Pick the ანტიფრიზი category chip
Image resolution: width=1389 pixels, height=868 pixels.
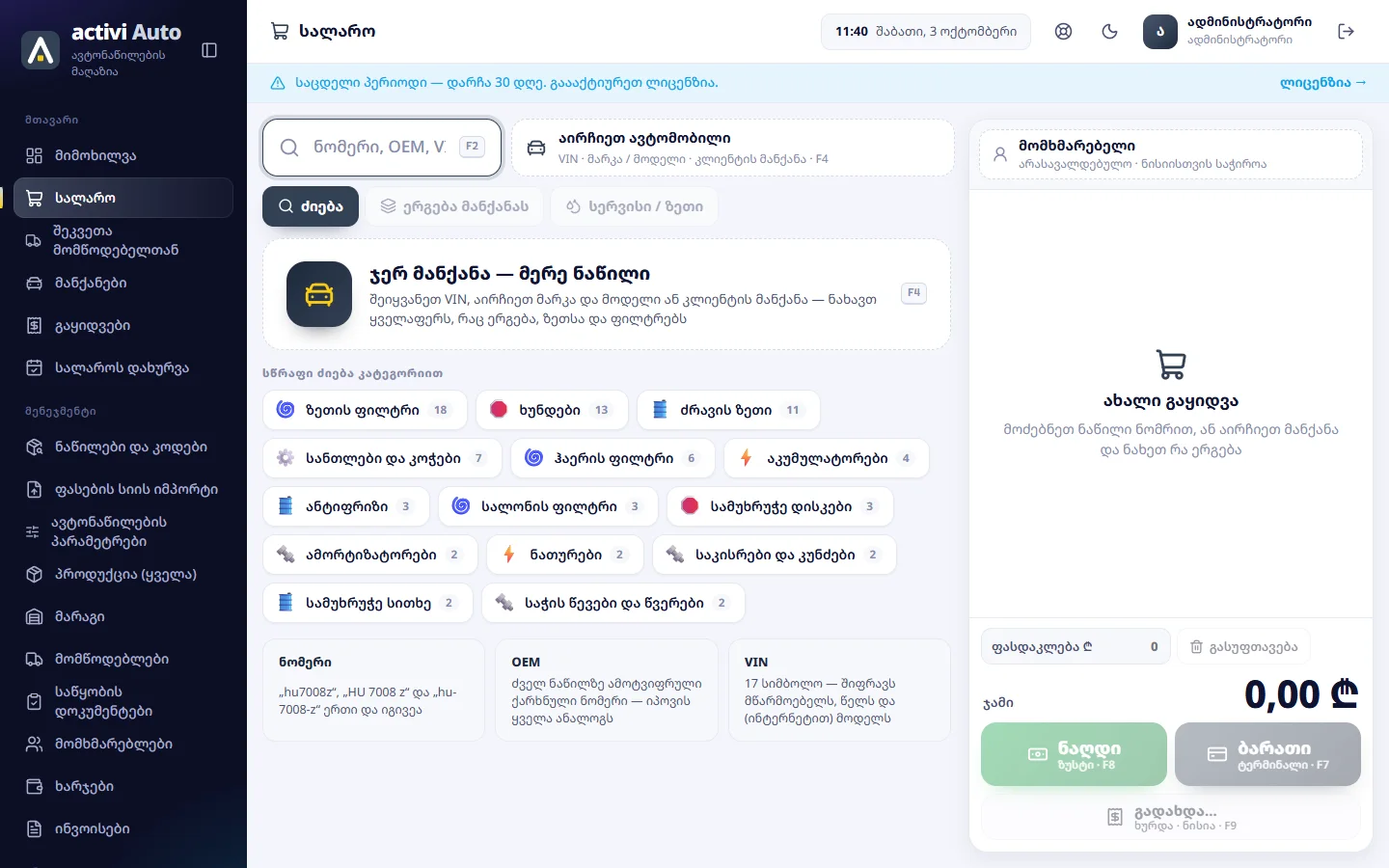coord(346,506)
